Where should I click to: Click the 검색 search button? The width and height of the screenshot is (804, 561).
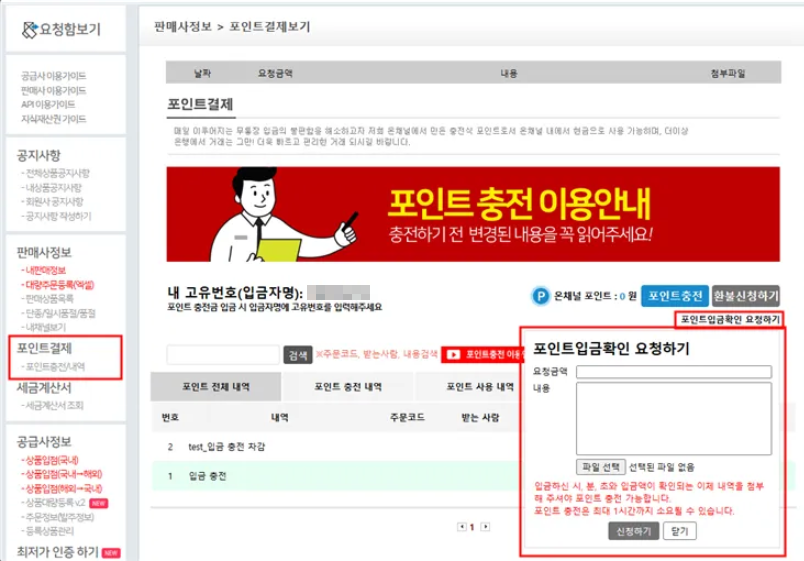click(x=298, y=355)
